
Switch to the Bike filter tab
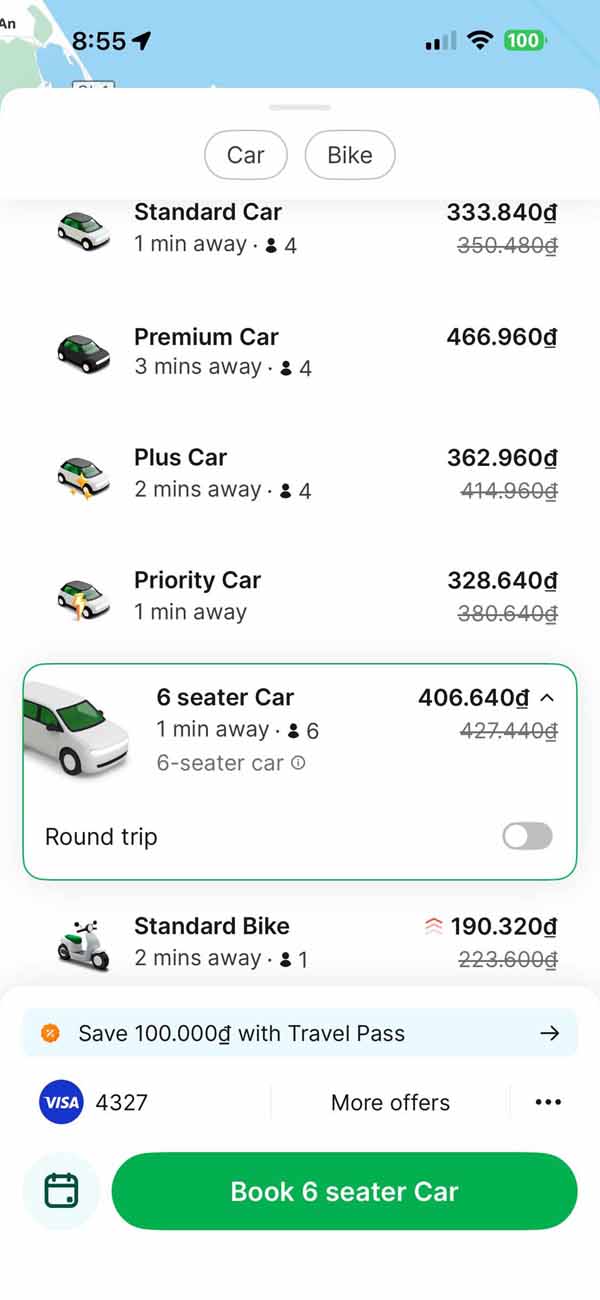click(x=350, y=155)
